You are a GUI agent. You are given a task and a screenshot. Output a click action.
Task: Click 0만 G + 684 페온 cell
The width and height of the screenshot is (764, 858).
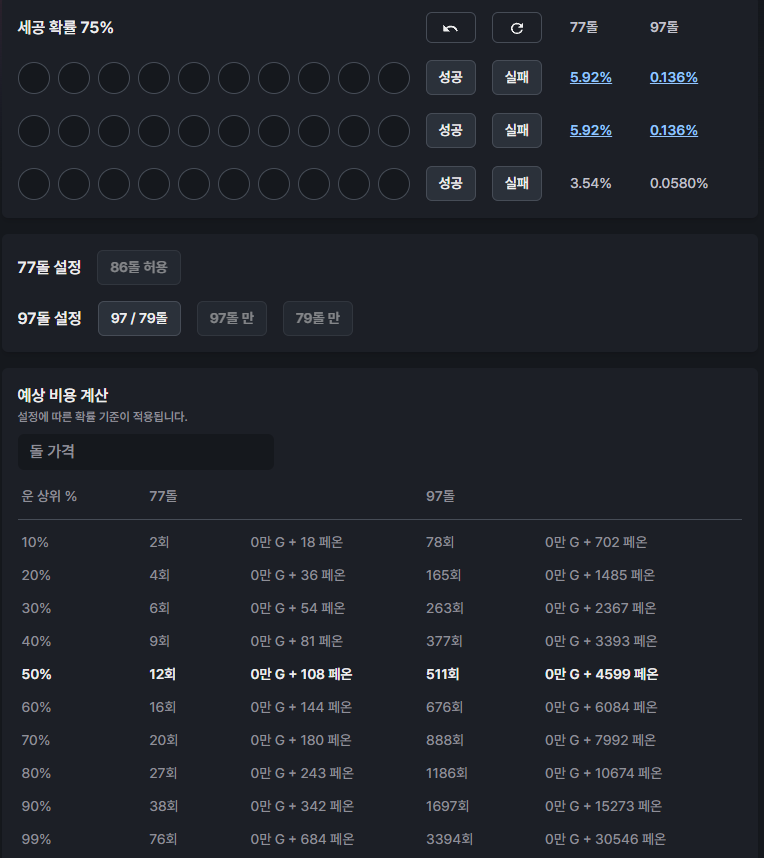(x=302, y=839)
